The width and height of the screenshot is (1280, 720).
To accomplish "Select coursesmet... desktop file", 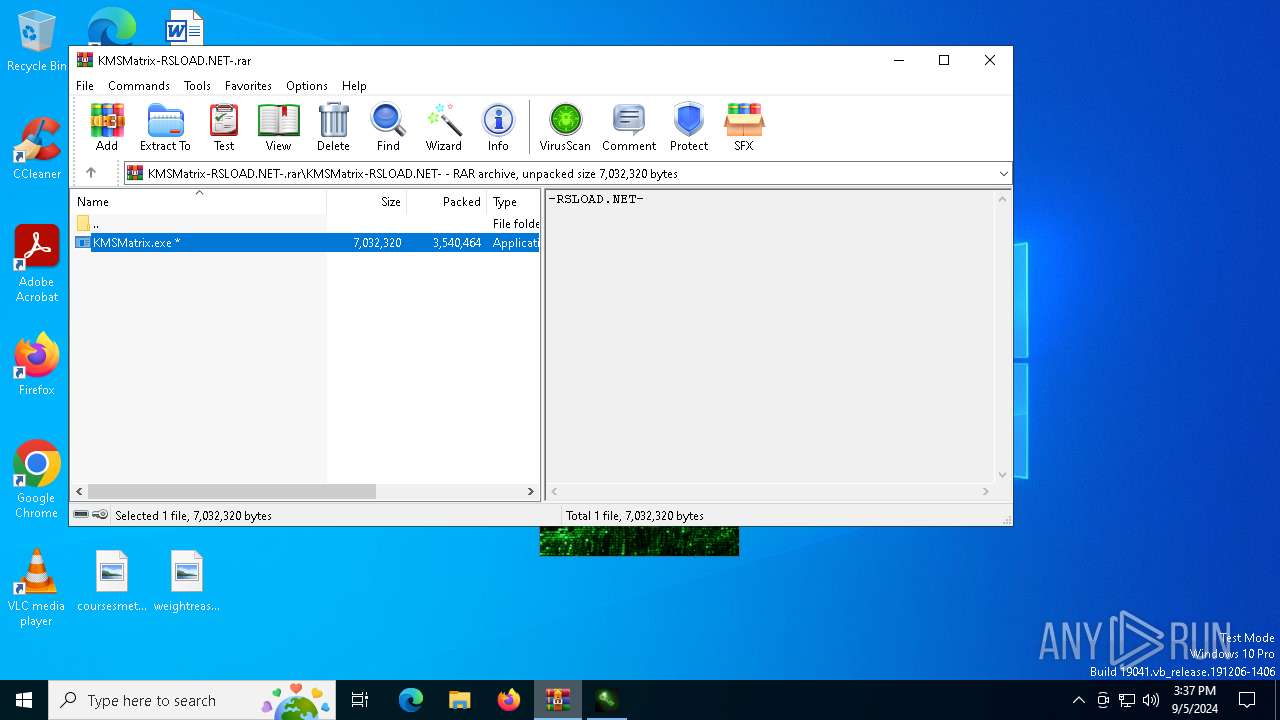I will pyautogui.click(x=112, y=581).
